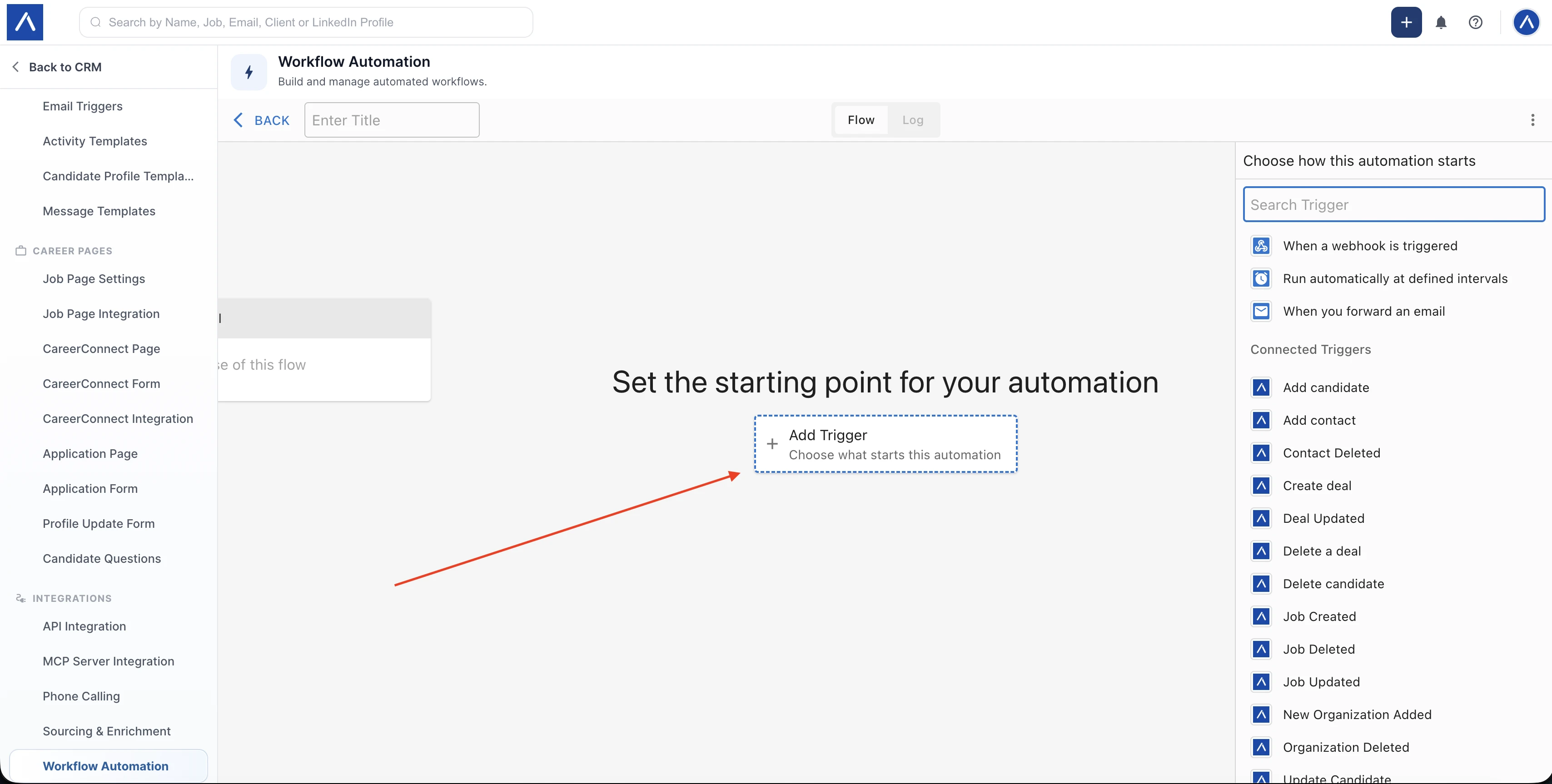Open the notifications bell
The height and width of the screenshot is (784, 1552).
(x=1441, y=22)
